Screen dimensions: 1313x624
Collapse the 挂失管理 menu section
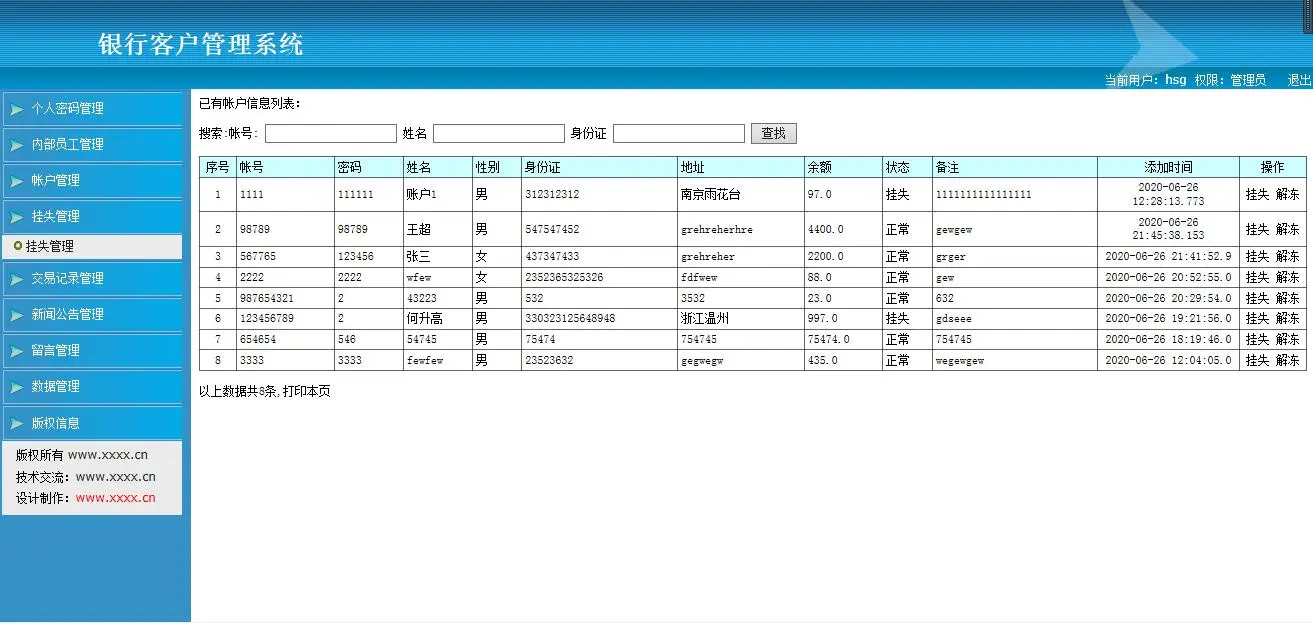(92, 216)
